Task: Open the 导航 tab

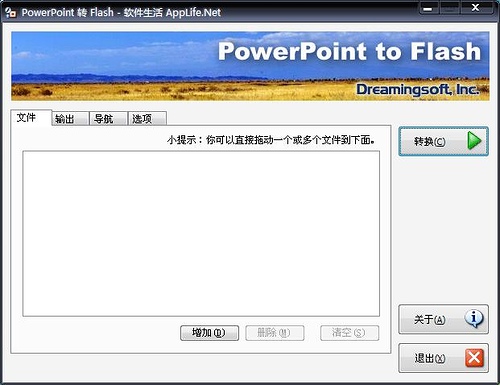Action: [109, 119]
